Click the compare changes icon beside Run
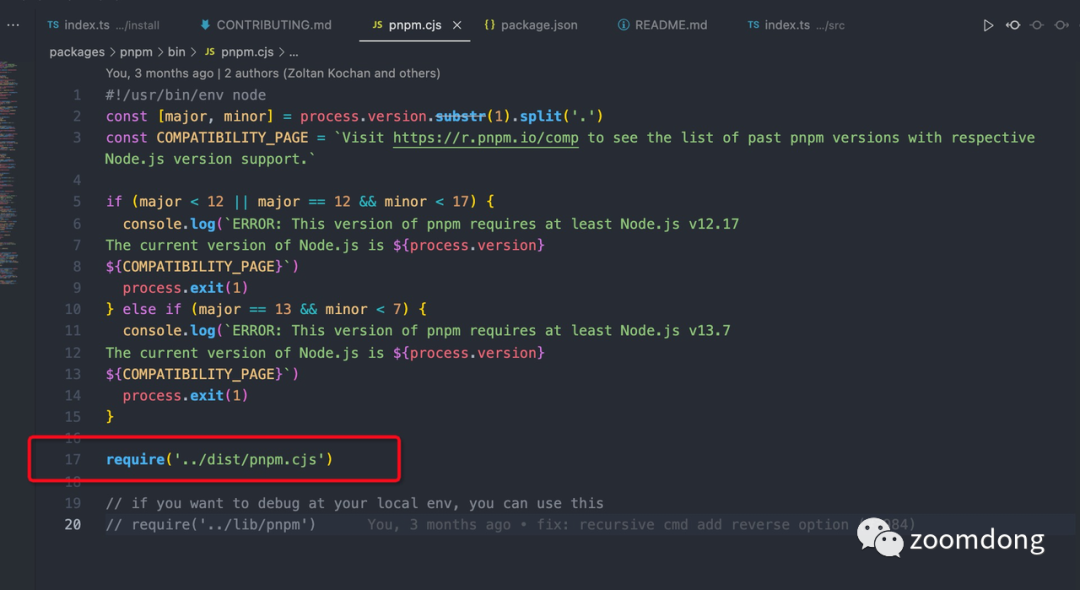This screenshot has height=590, width=1080. (1013, 25)
